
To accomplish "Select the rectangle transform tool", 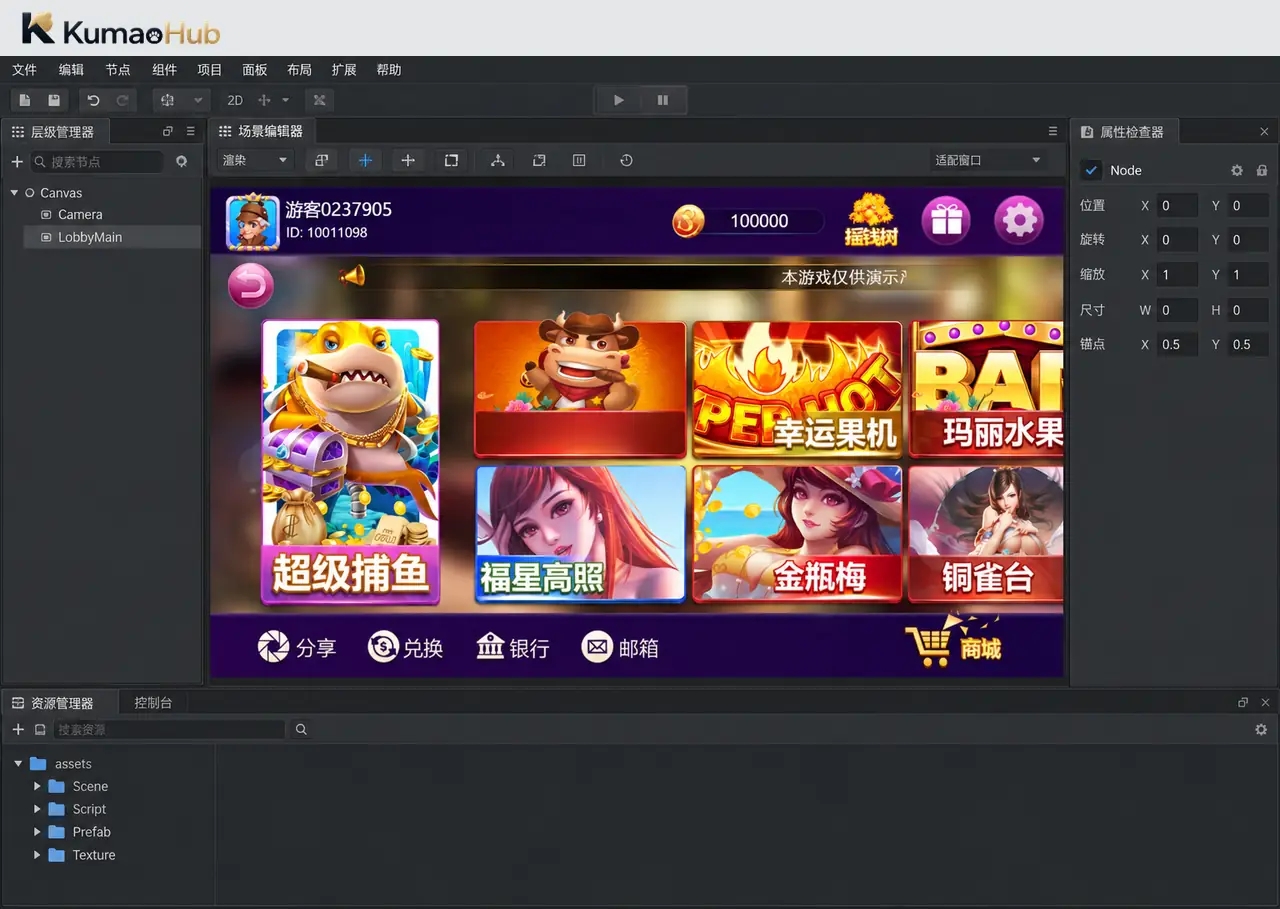I will (x=451, y=160).
